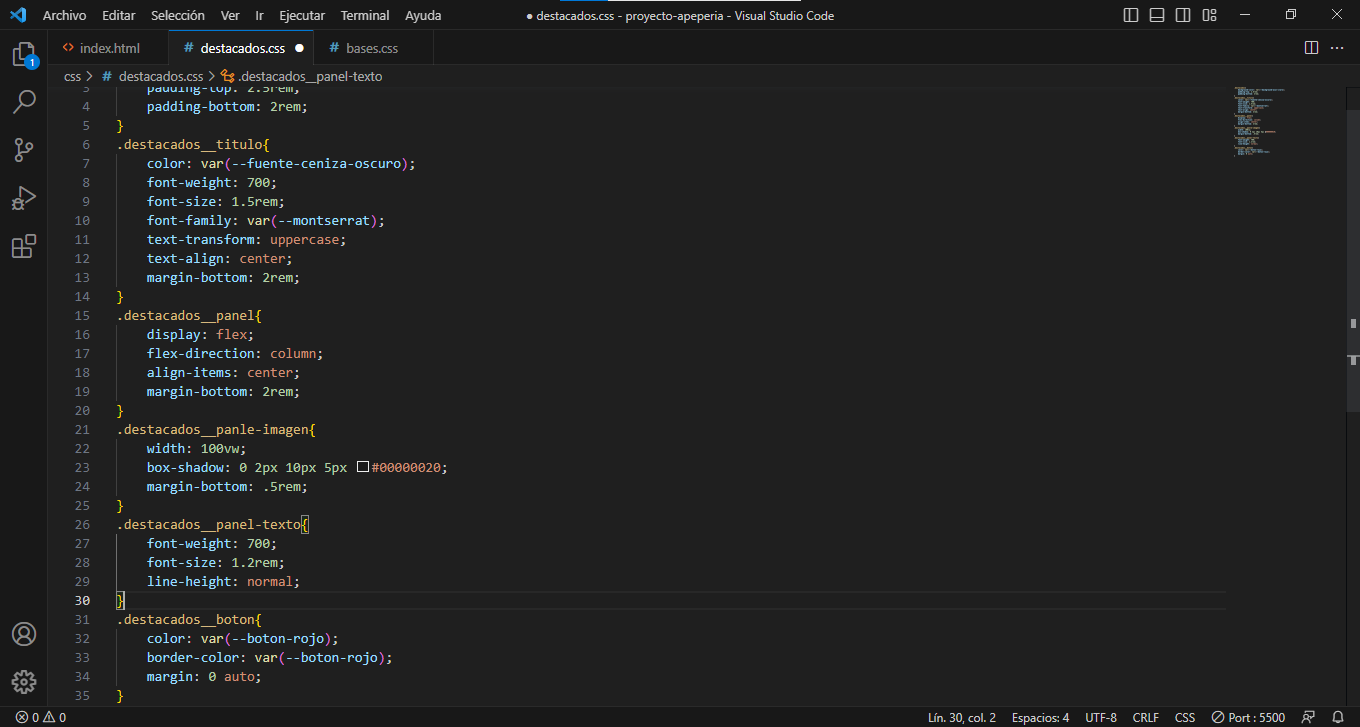Split the editor to the right

[x=1311, y=48]
